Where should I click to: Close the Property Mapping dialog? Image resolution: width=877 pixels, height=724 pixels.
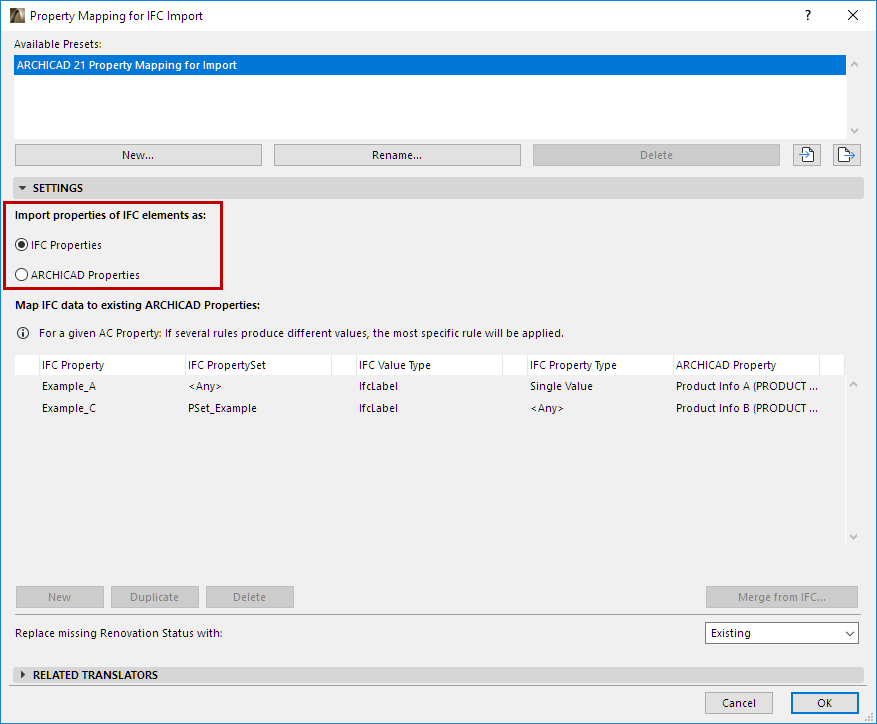coord(852,16)
